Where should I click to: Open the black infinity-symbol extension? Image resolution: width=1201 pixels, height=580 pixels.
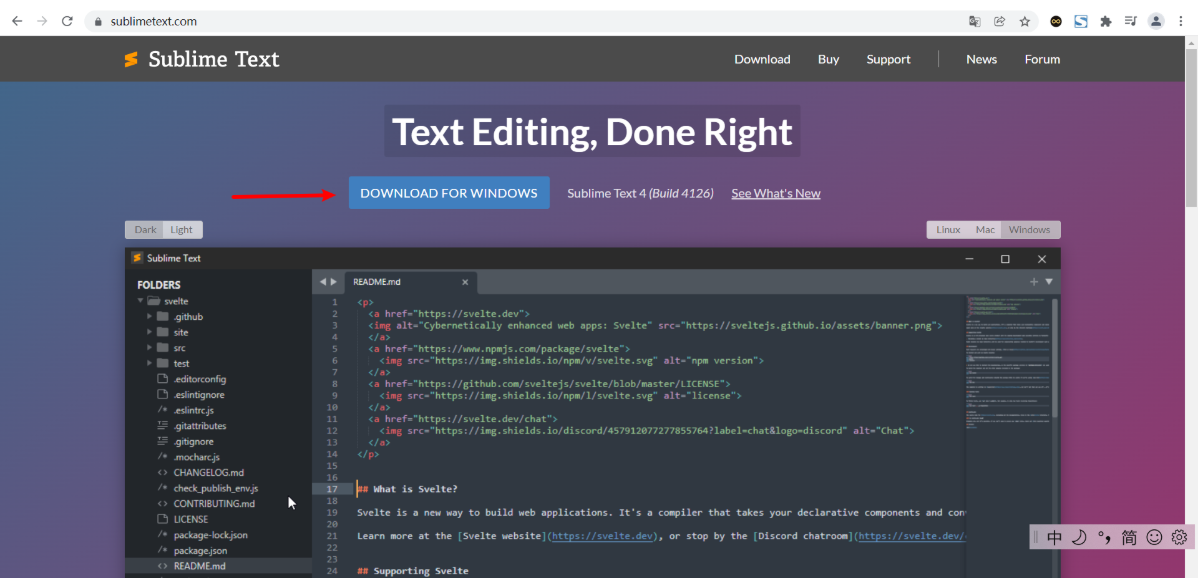pos(1056,21)
